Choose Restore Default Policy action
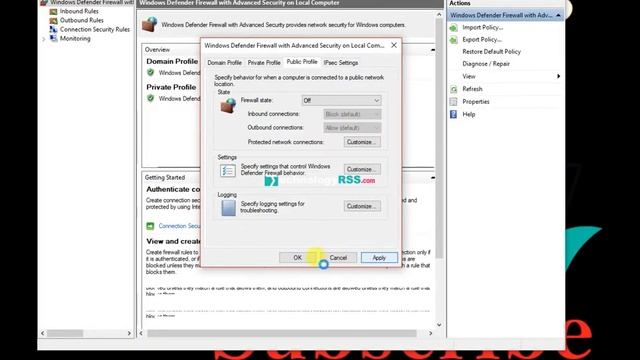Image resolution: width=640 pixels, height=360 pixels. 491,52
